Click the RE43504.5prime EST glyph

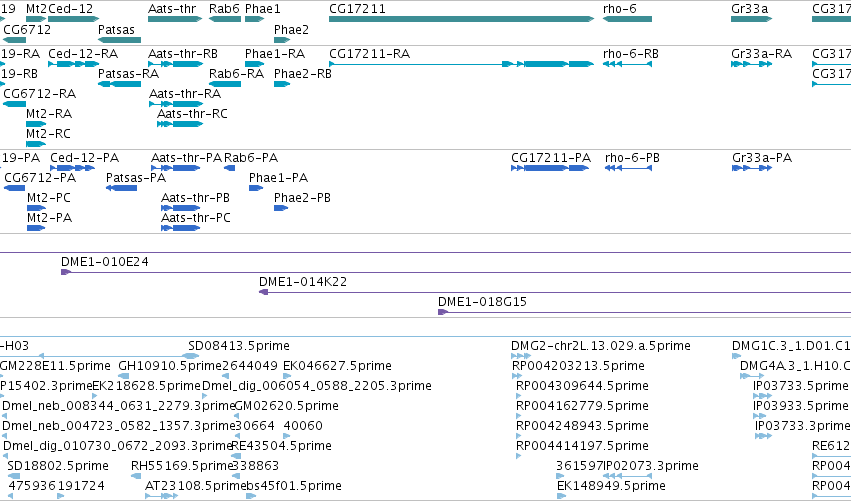(234, 456)
